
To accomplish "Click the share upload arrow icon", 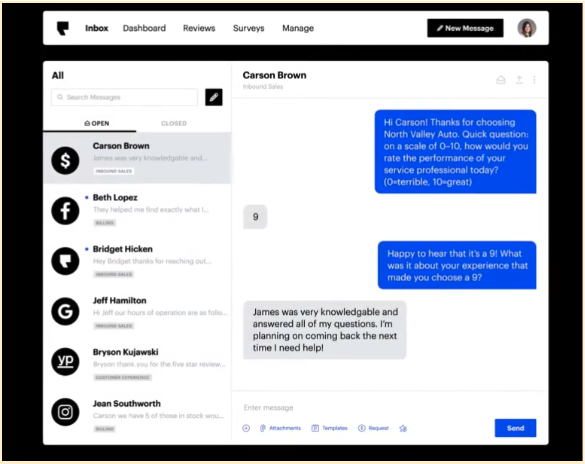I will point(519,79).
